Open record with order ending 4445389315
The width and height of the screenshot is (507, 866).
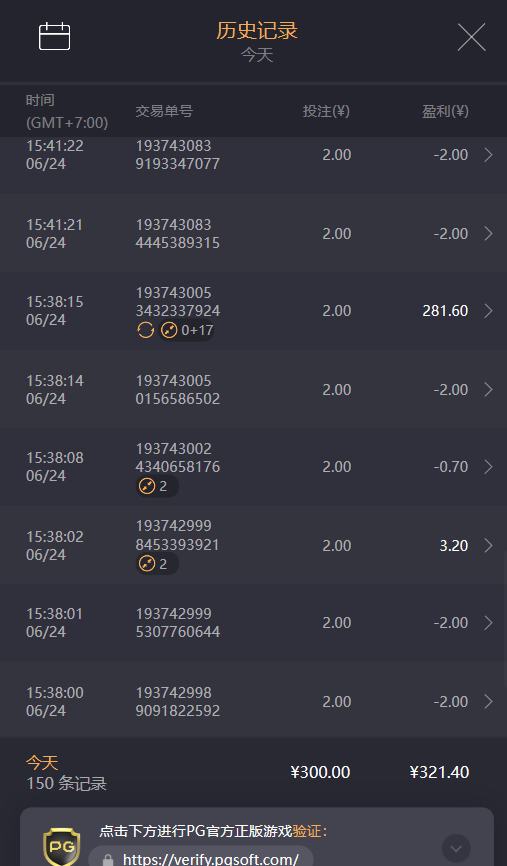pos(254,234)
